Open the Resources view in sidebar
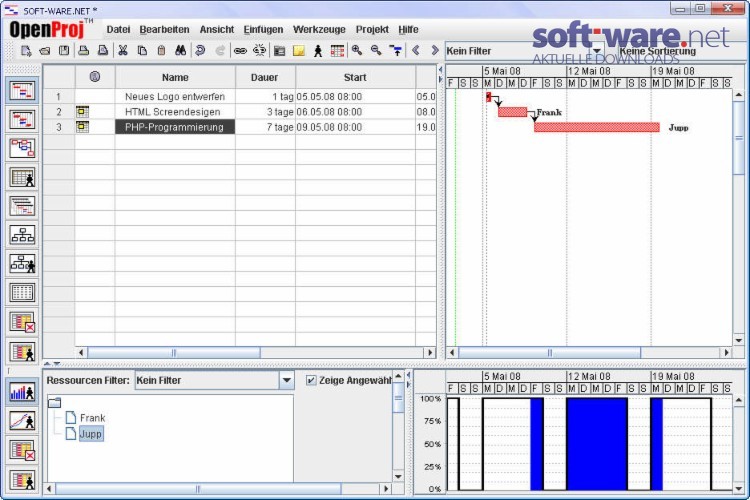The height and width of the screenshot is (500, 750). coord(22,178)
